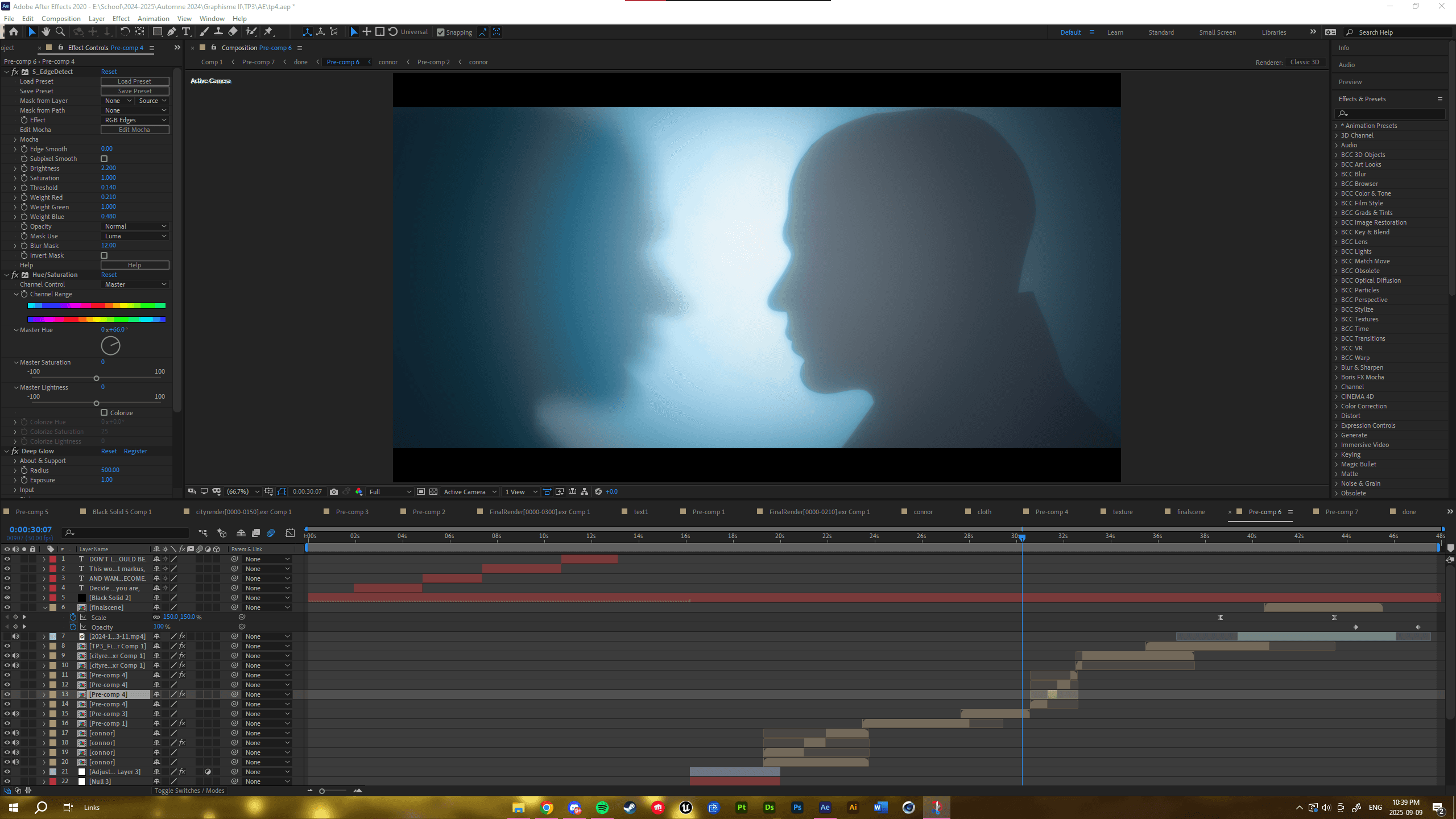Open the resolution dropdown set to Full

point(390,492)
